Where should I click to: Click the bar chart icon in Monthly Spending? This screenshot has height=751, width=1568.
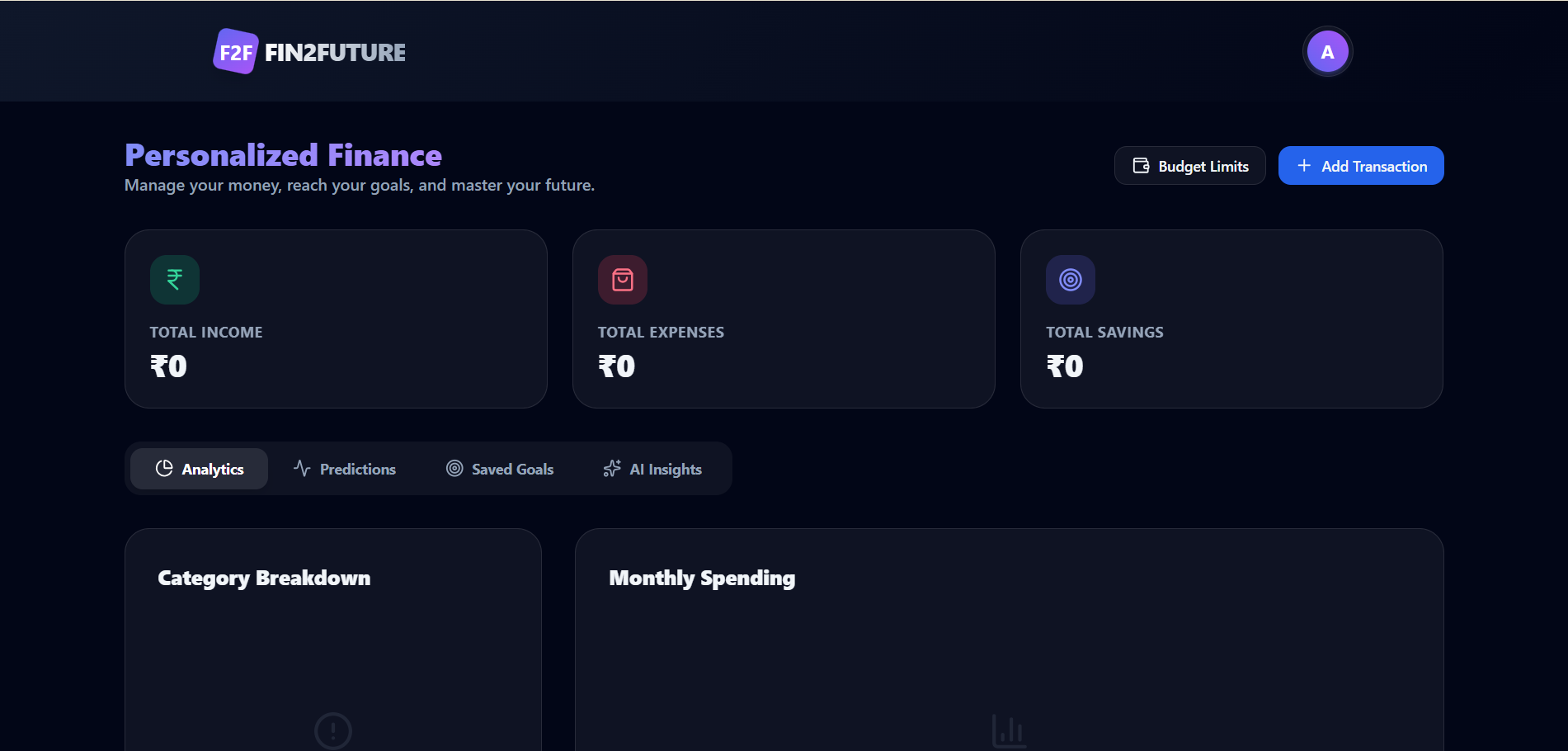(x=1010, y=731)
